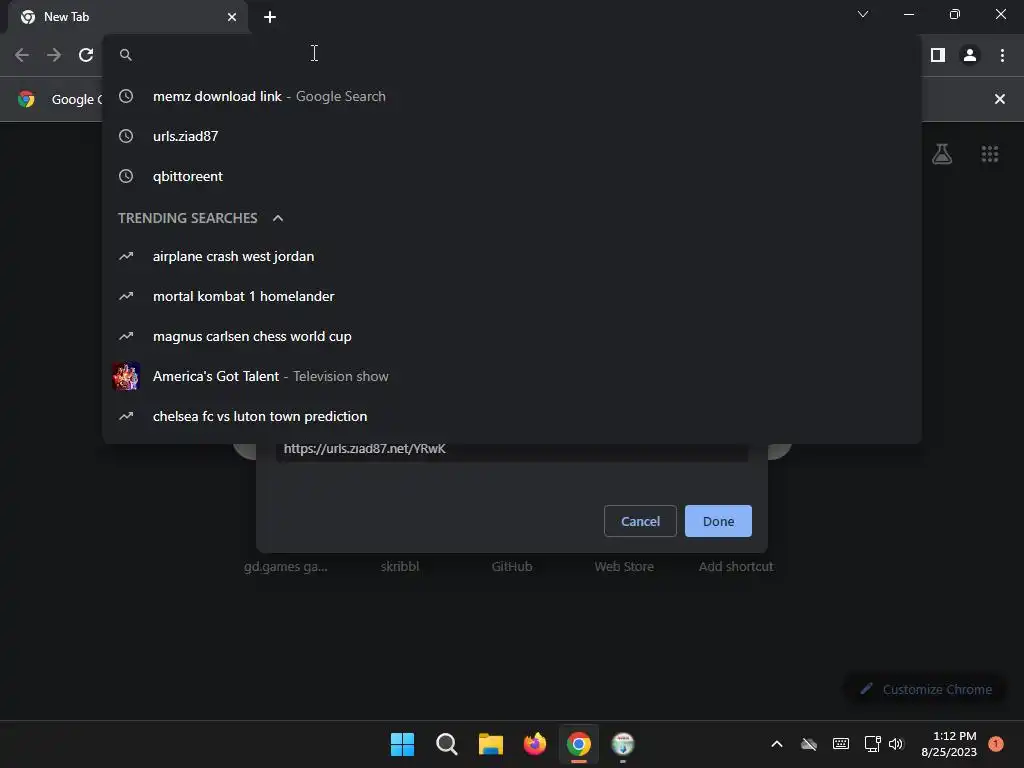The height and width of the screenshot is (768, 1024).
Task: Choose the America's Got Talent suggestion
Action: [x=512, y=376]
